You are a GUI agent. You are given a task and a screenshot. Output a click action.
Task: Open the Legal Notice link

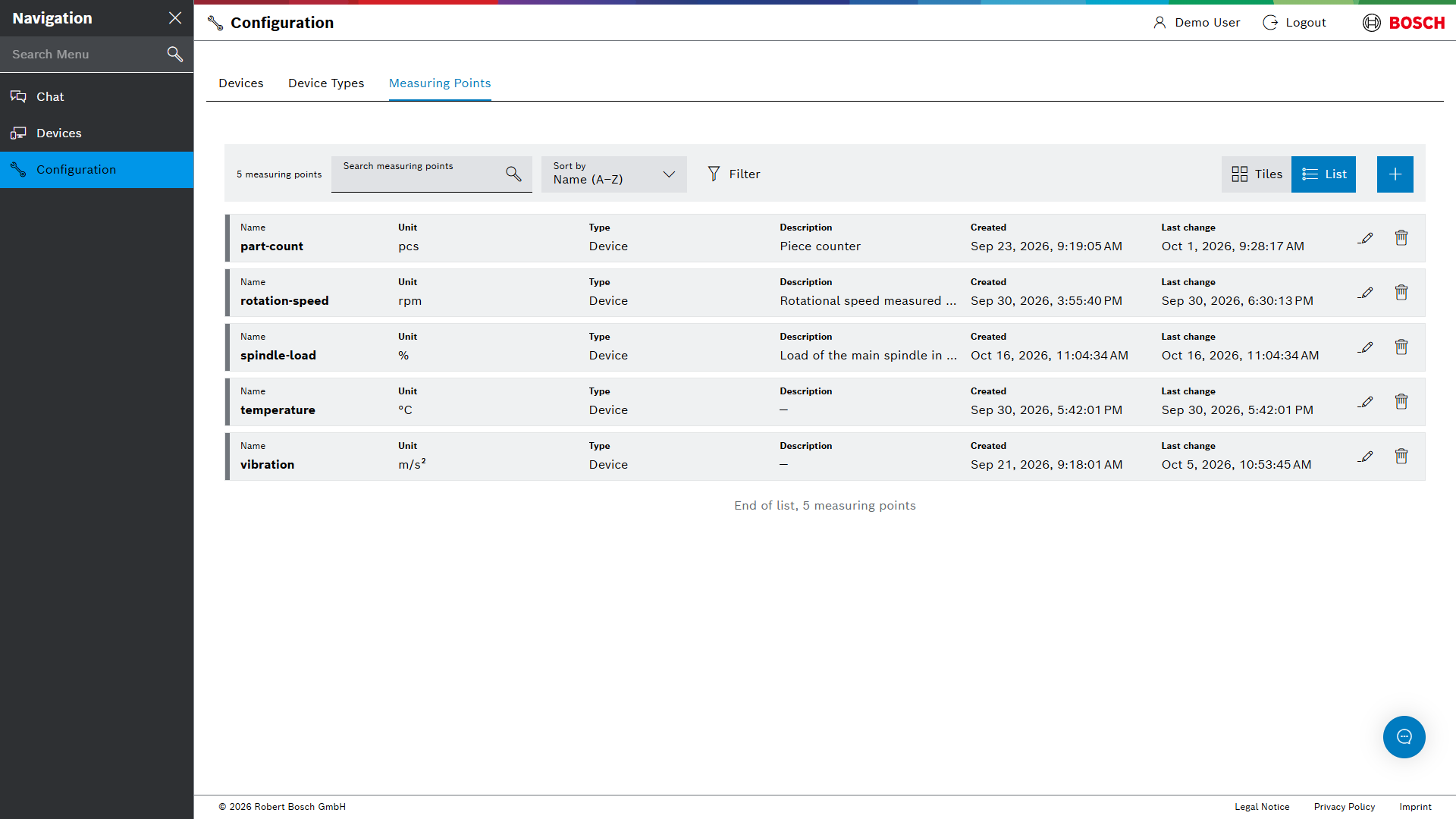(1262, 807)
